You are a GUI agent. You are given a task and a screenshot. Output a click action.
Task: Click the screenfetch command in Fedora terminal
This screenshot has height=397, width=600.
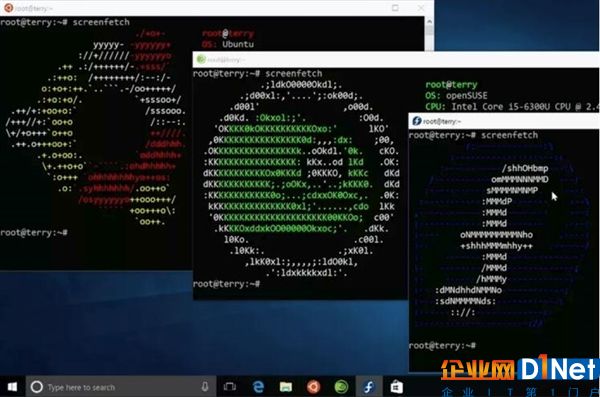[x=509, y=135]
